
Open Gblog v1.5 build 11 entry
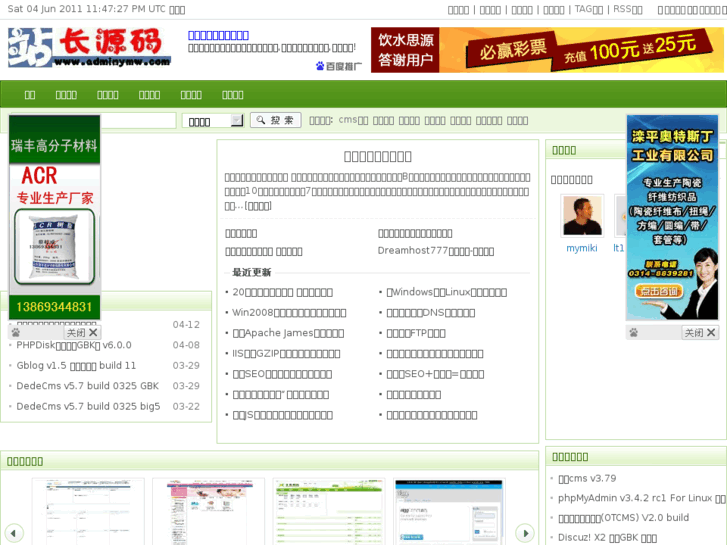pos(76,365)
